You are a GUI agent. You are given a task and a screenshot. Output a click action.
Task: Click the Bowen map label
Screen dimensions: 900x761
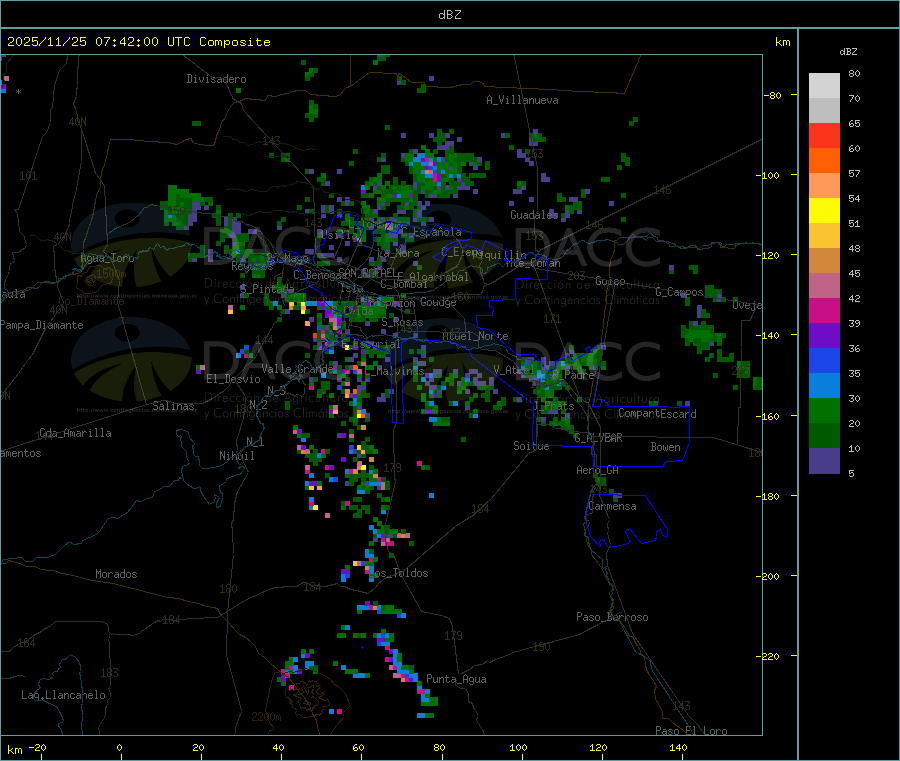(x=665, y=447)
